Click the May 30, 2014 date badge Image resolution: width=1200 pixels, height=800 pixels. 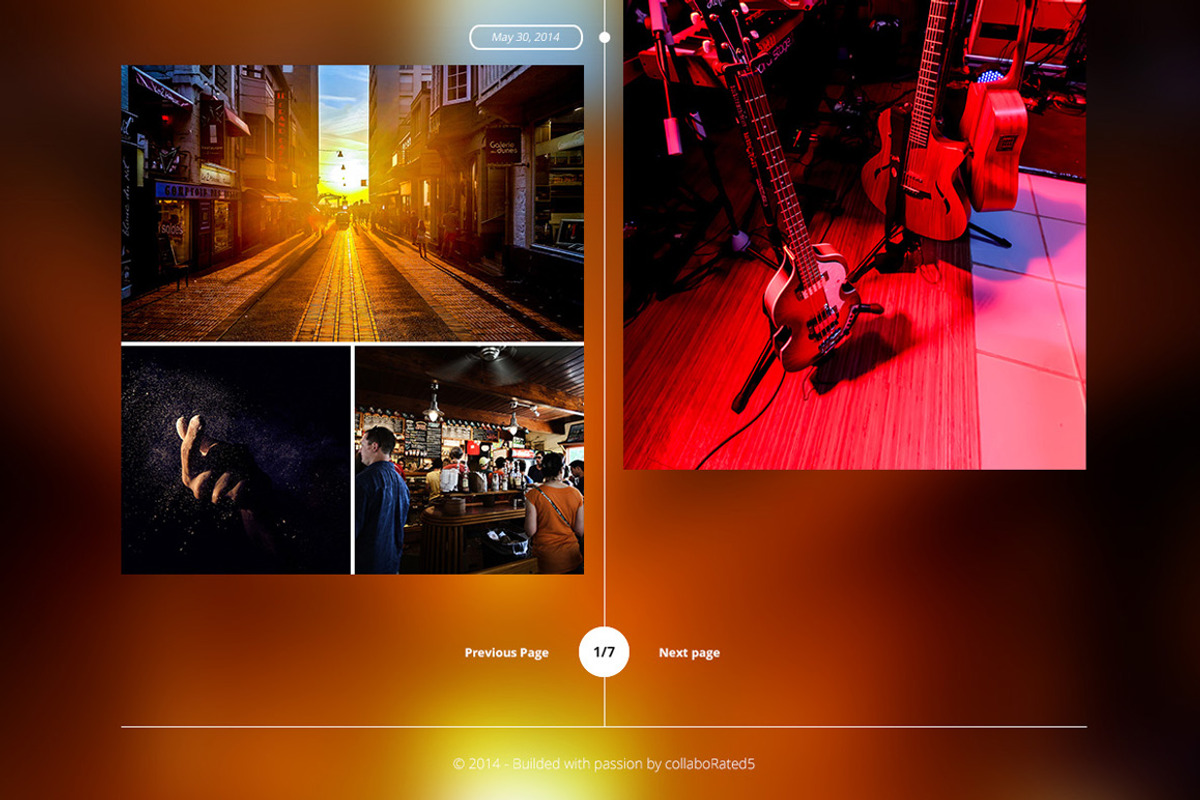526,37
